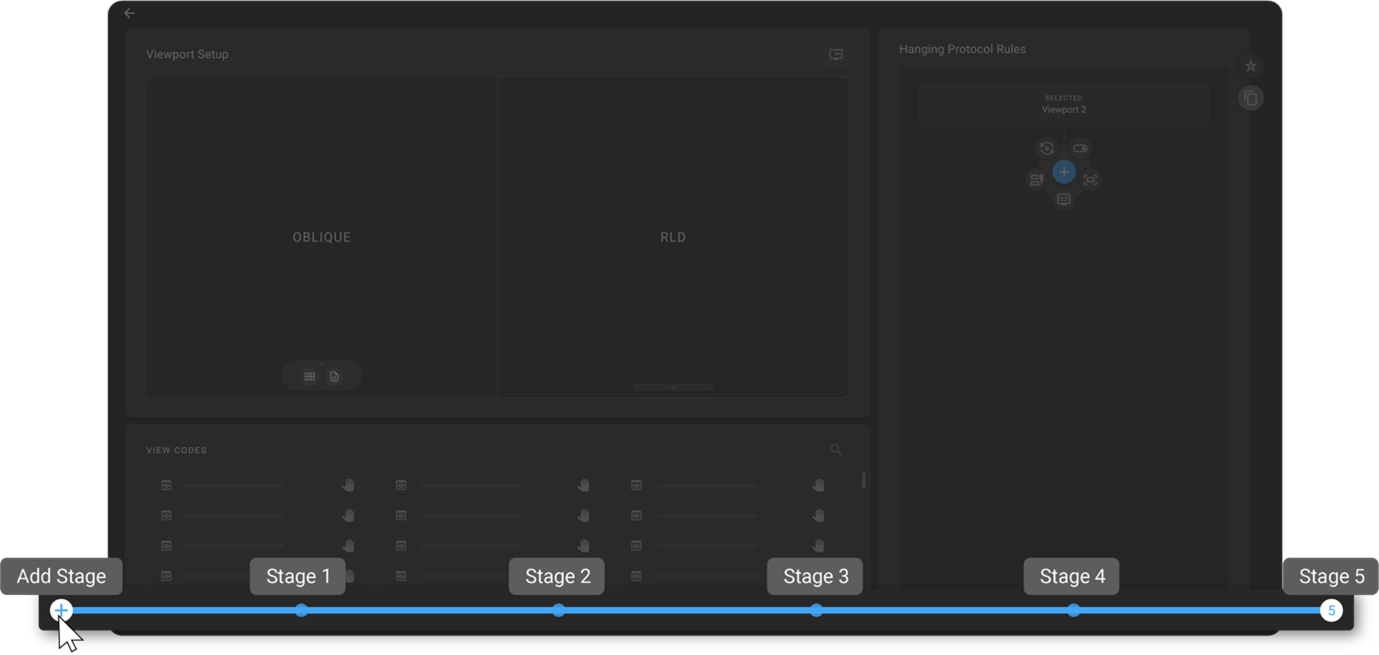Go to the Stage 4 timeline marker

coord(1073,610)
